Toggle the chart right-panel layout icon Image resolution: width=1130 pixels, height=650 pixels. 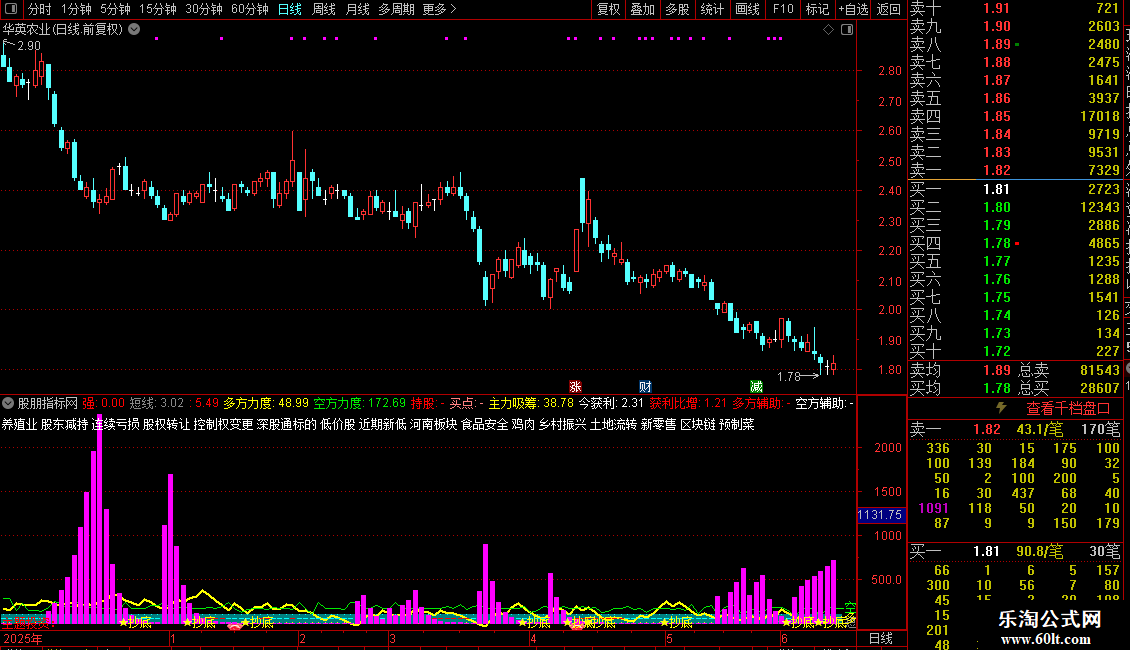(x=847, y=30)
